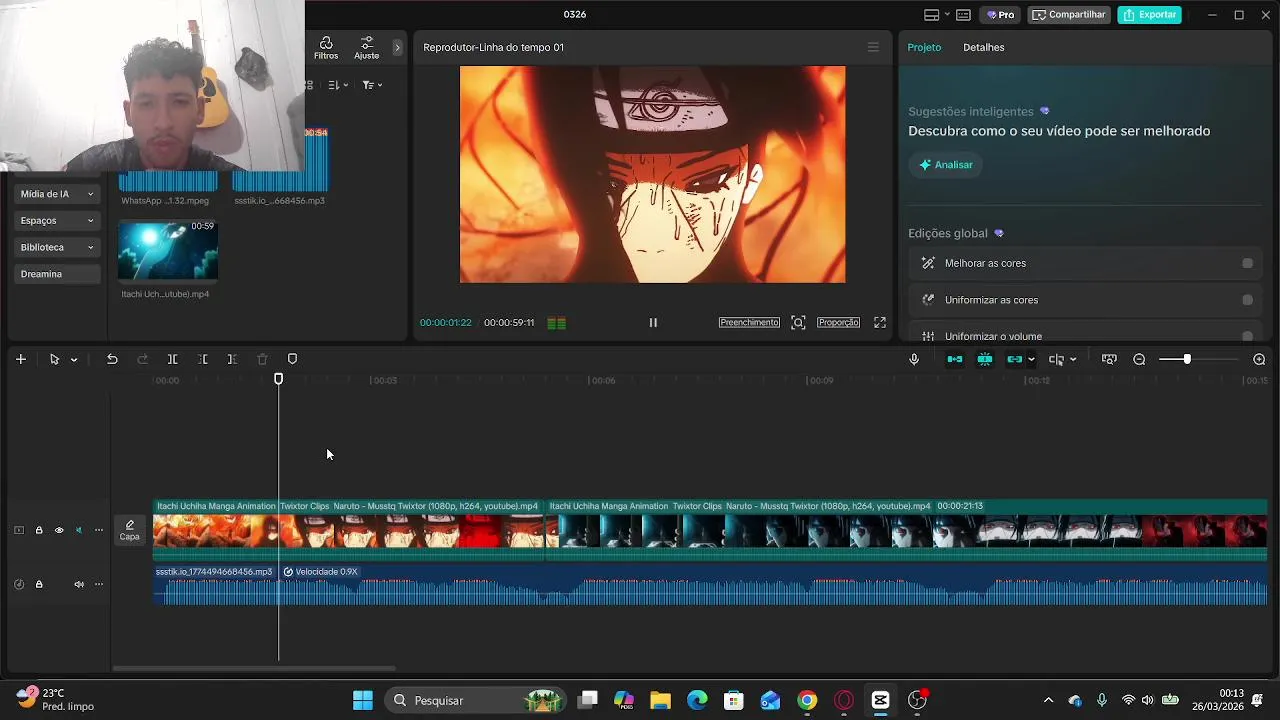Click the Compartilhar button
The image size is (1280, 720).
(x=1069, y=15)
